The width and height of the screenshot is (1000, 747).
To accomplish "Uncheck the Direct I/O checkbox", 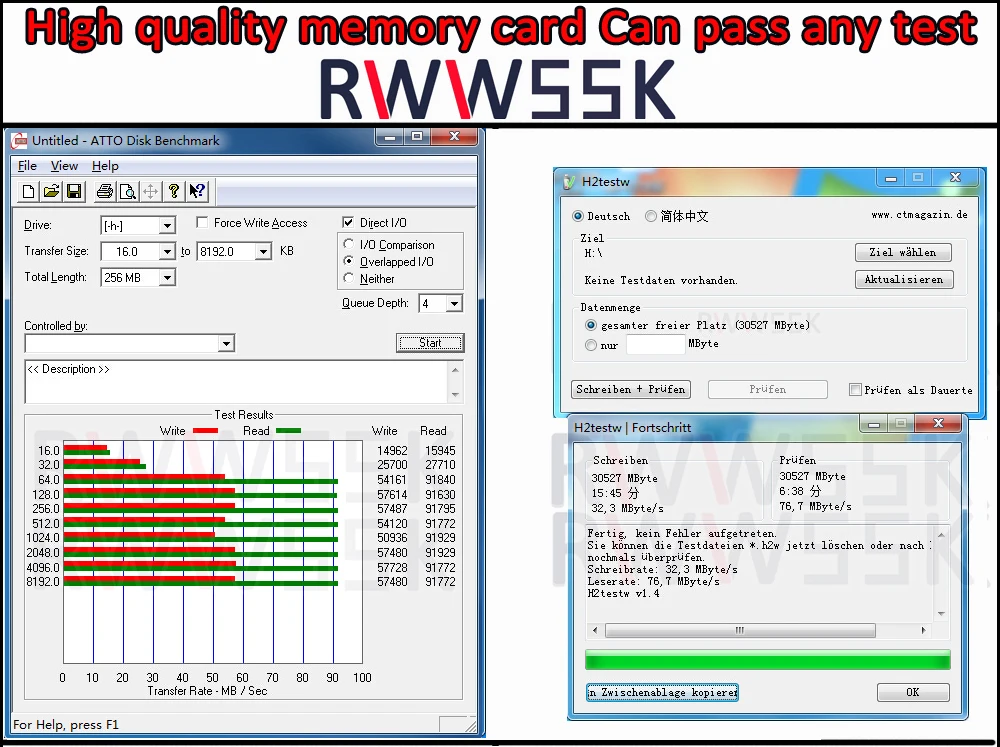I will pos(348,223).
